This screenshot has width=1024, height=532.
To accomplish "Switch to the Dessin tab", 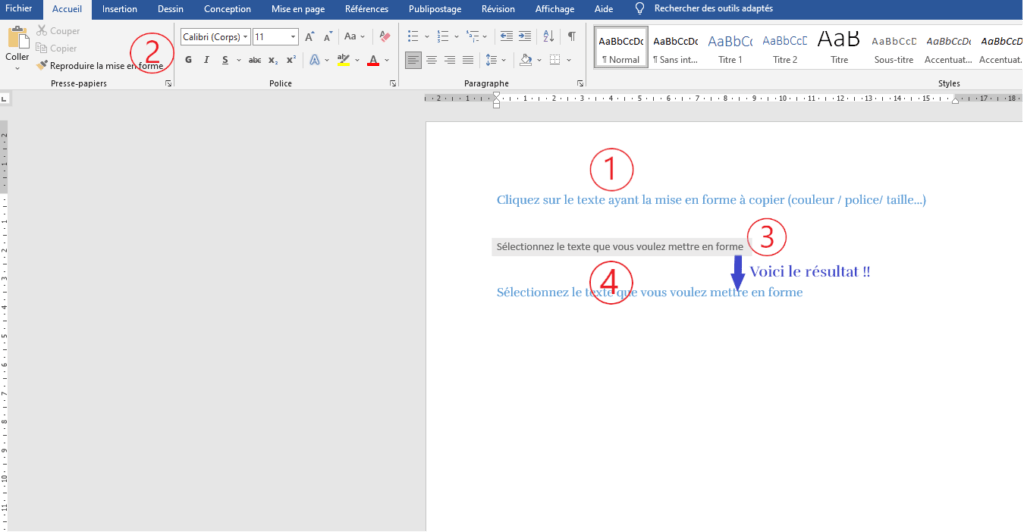I will click(x=170, y=9).
